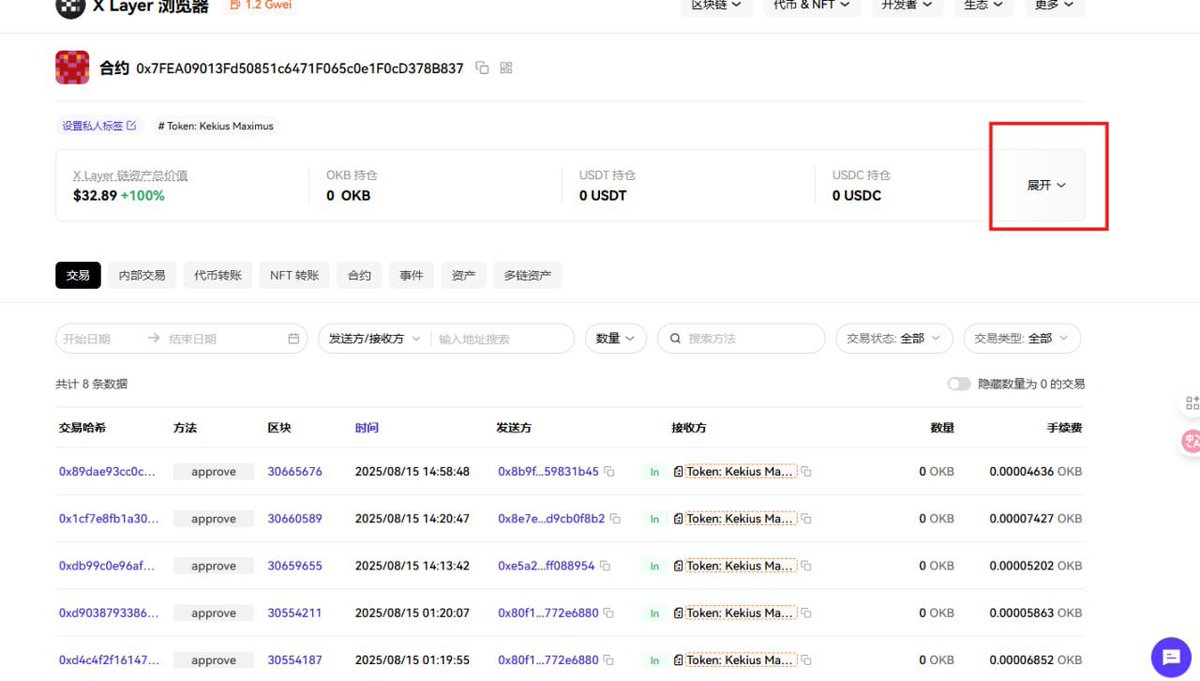Copy receiver address in 0x89dae93cc0c row

coord(806,472)
